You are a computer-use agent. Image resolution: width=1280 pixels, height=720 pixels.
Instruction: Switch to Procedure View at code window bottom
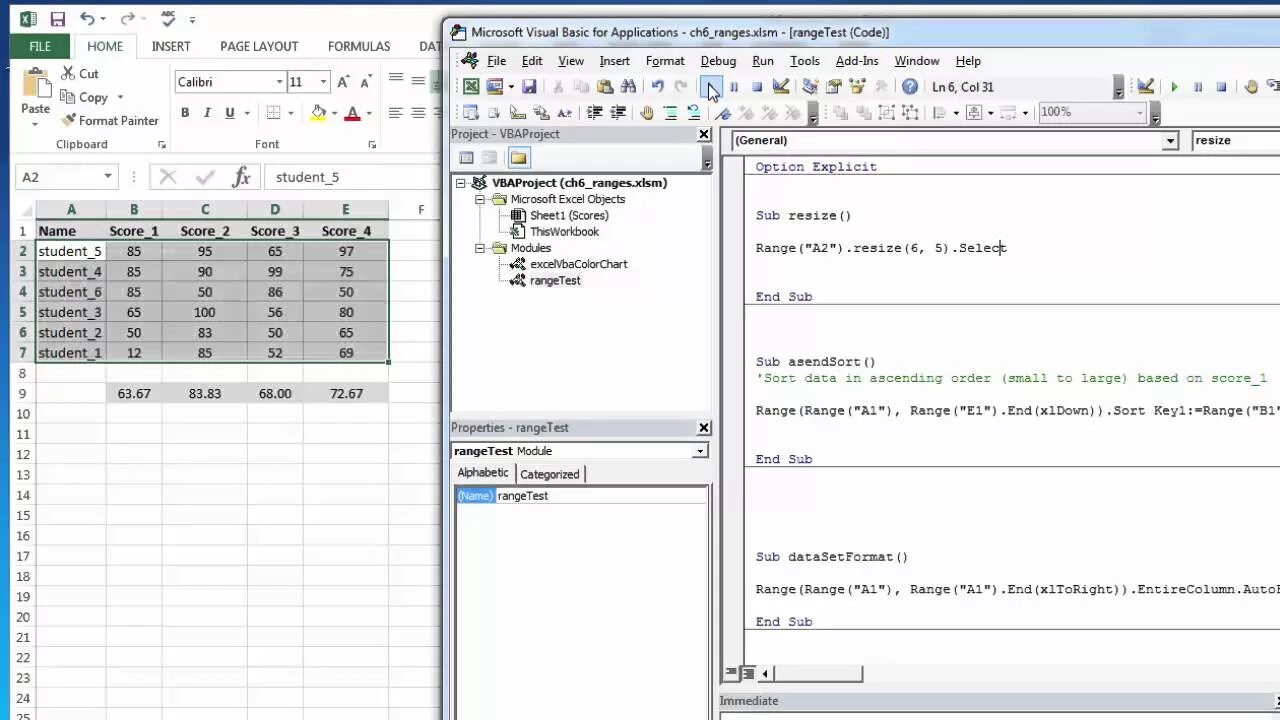pyautogui.click(x=731, y=673)
